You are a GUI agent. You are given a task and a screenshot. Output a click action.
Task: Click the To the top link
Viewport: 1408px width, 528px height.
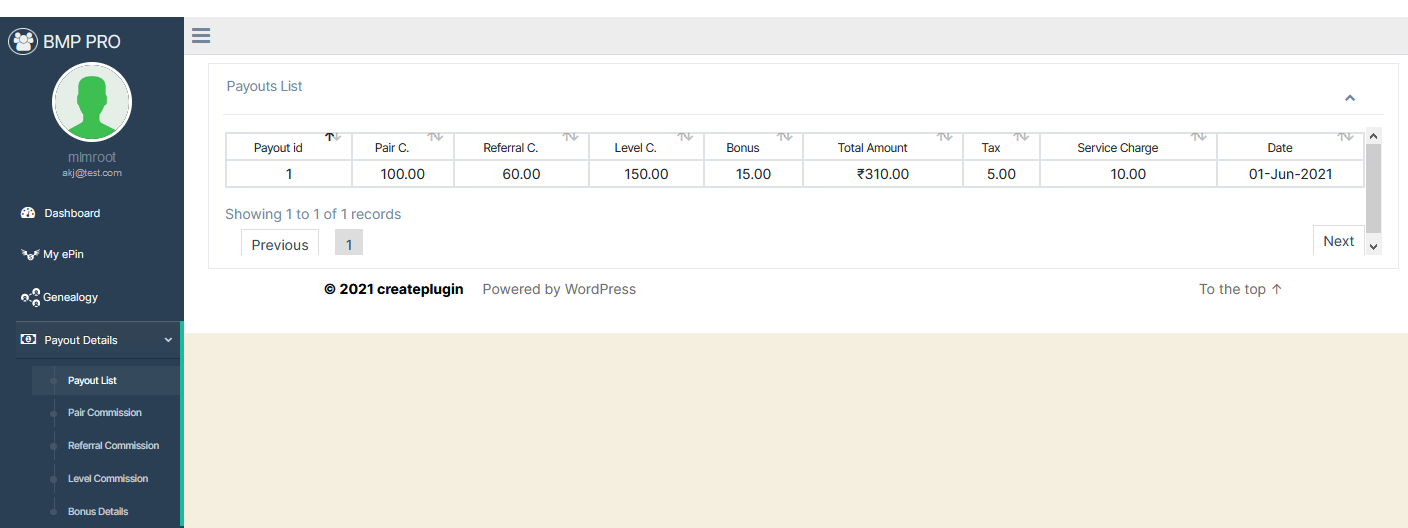(x=1240, y=289)
